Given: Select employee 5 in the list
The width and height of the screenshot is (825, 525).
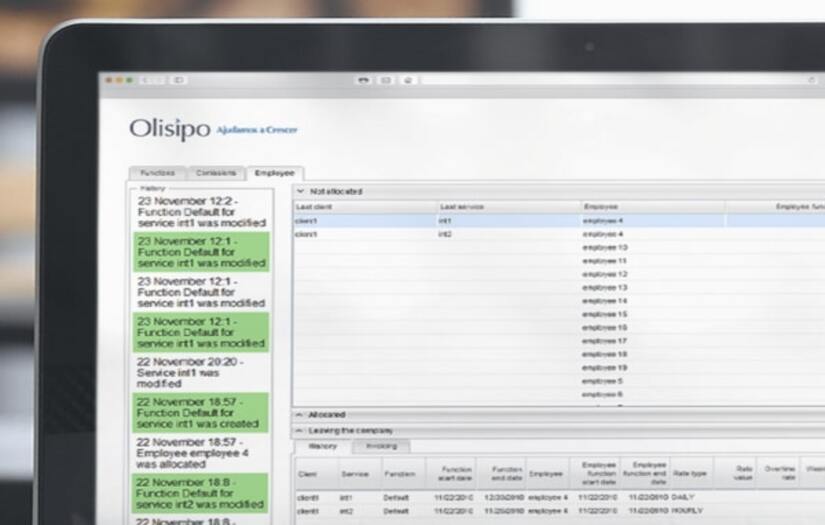Looking at the screenshot, I should (602, 381).
